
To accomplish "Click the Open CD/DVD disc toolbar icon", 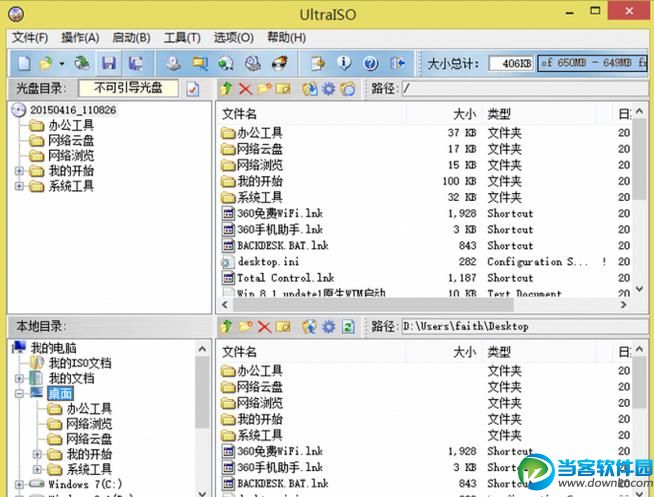I will (x=82, y=63).
